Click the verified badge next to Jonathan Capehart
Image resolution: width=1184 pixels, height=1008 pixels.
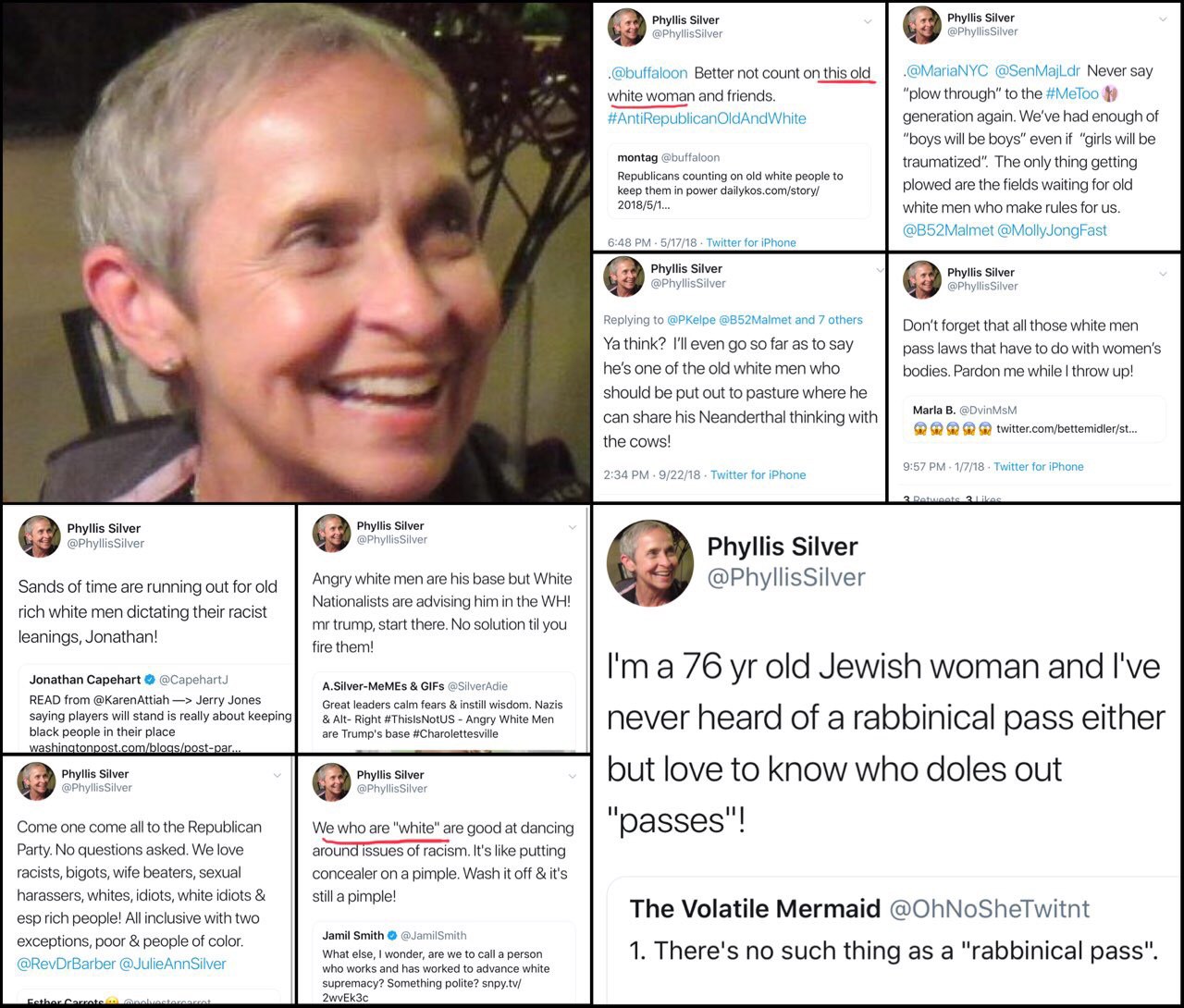[x=149, y=680]
